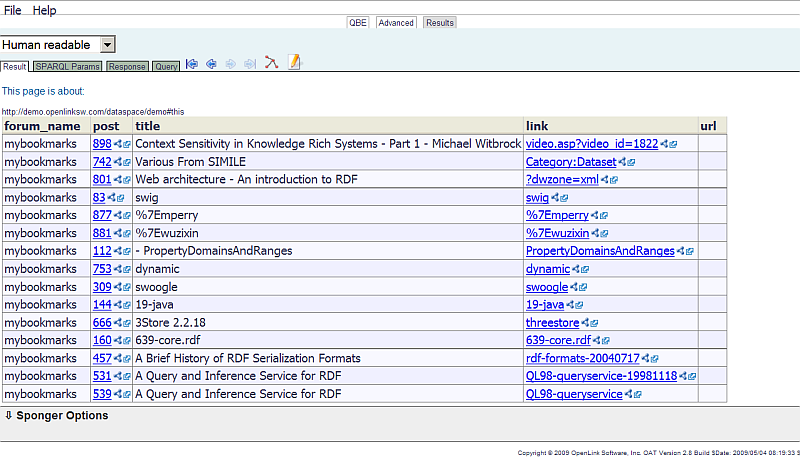
Task: Go back one page with left arrow
Action: 211,64
